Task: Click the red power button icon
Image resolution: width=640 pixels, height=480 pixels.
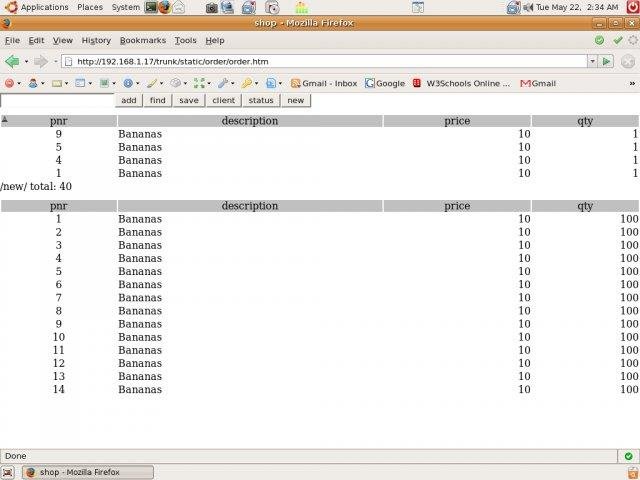Action: (632, 7)
